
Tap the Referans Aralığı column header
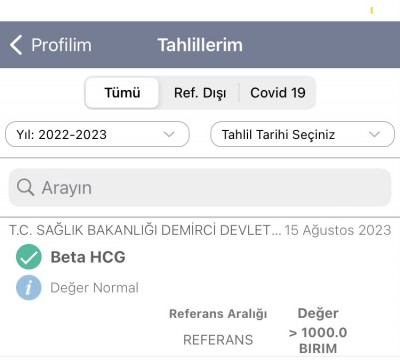tap(218, 314)
